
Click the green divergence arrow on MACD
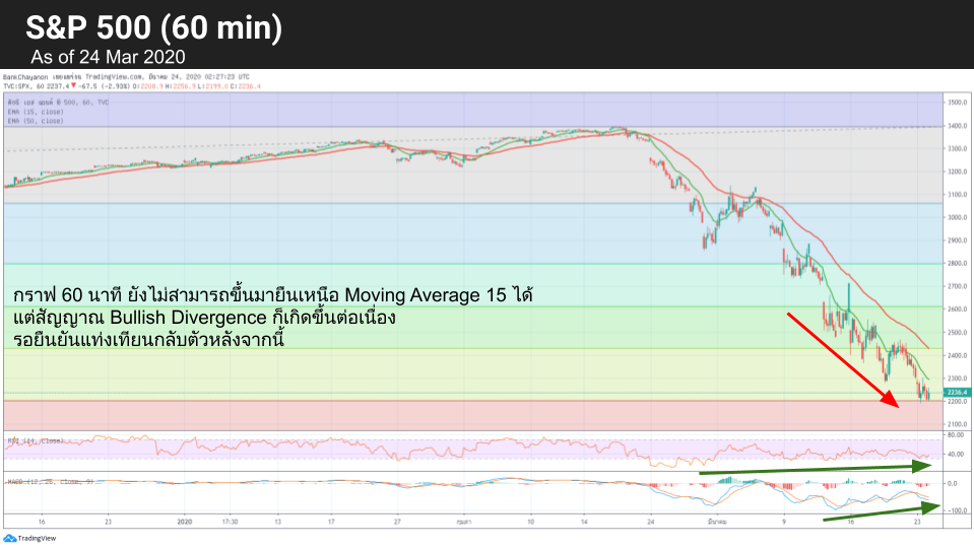(880, 512)
